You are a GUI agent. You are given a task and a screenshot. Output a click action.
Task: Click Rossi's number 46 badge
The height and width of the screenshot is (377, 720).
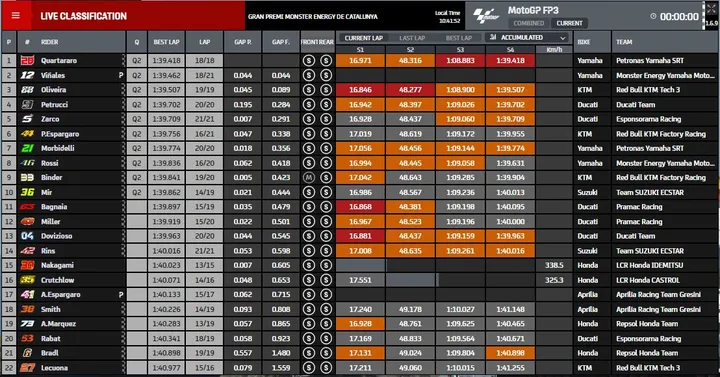click(27, 163)
